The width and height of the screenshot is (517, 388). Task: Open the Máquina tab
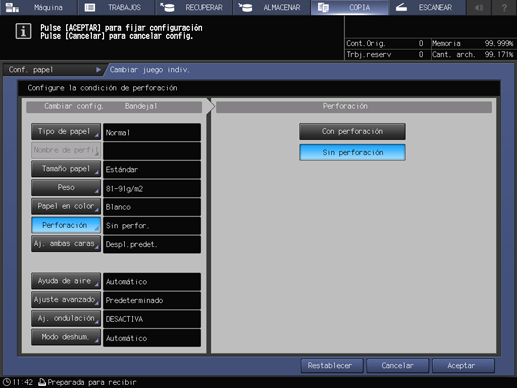(x=39, y=7)
